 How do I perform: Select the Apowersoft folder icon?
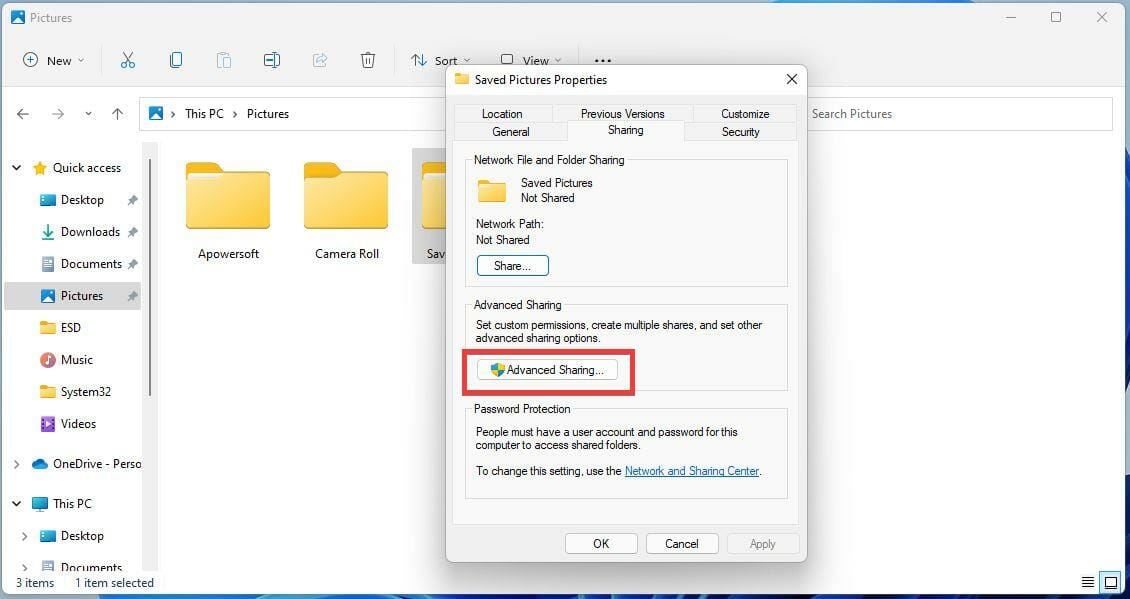point(228,196)
